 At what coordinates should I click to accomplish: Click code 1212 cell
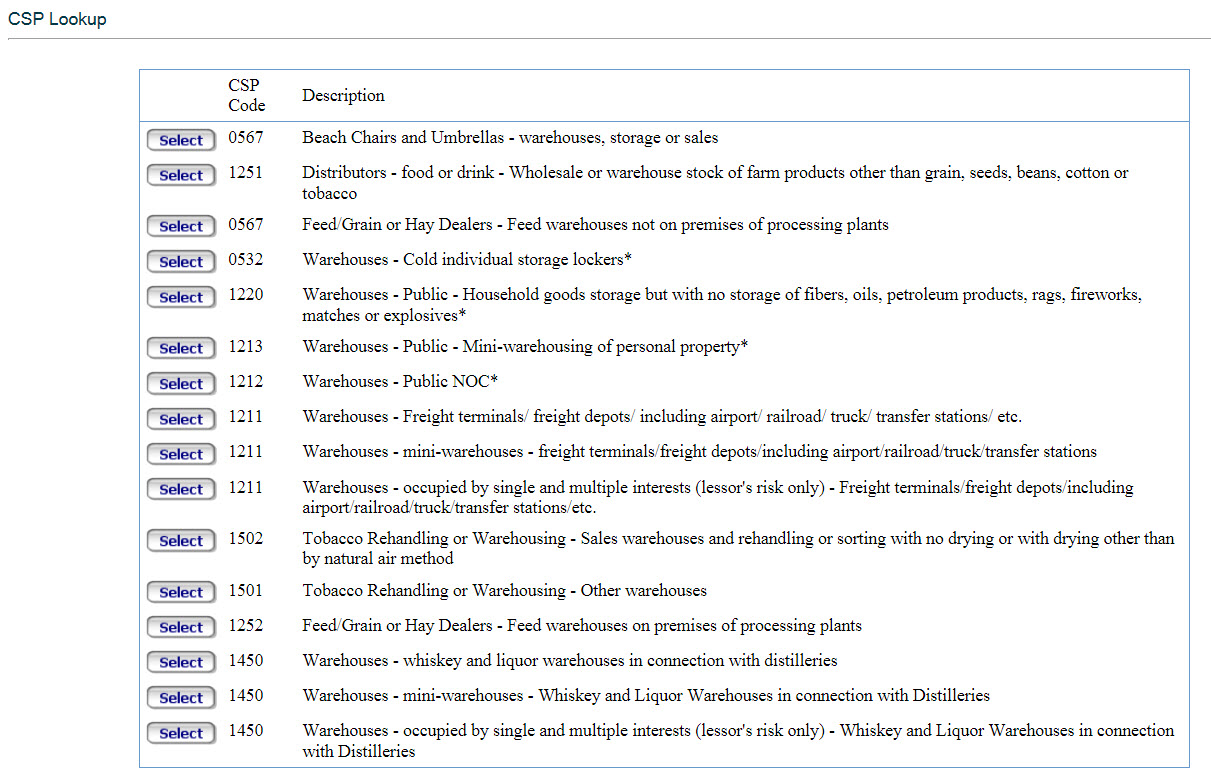[246, 382]
